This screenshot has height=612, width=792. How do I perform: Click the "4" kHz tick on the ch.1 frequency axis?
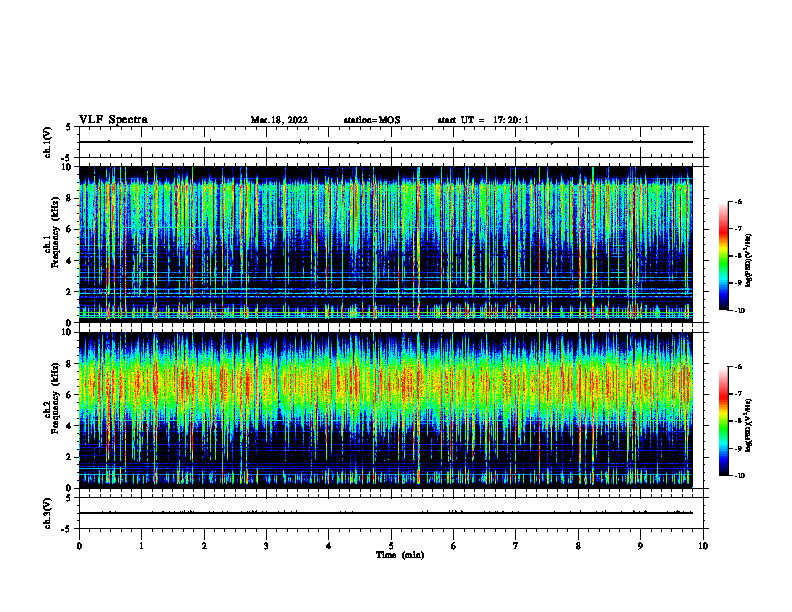pos(70,261)
